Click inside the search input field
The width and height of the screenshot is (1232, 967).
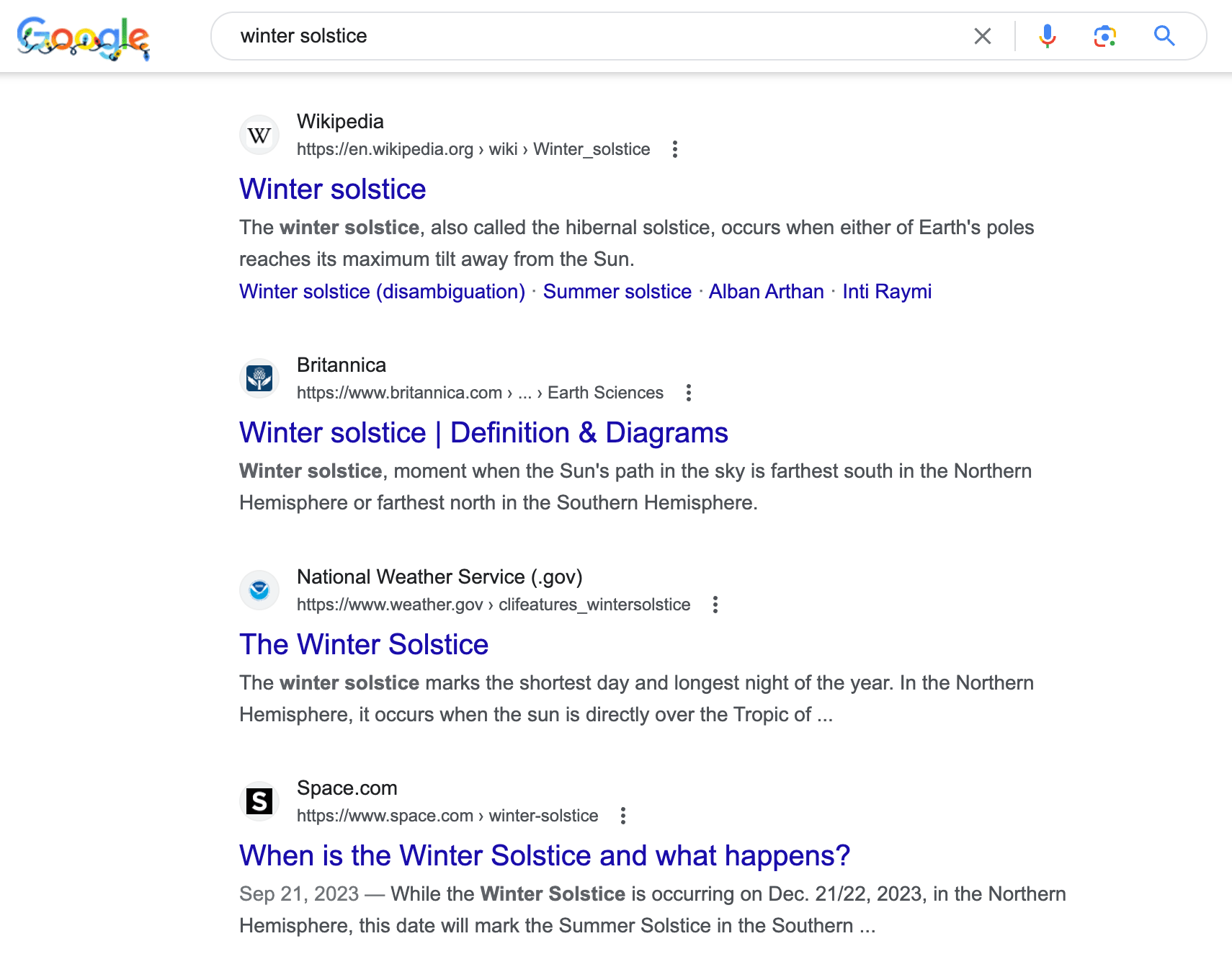[576, 35]
